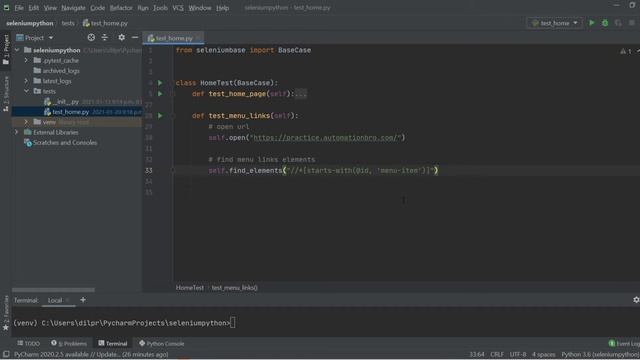Open the Tools menu

pos(160,8)
